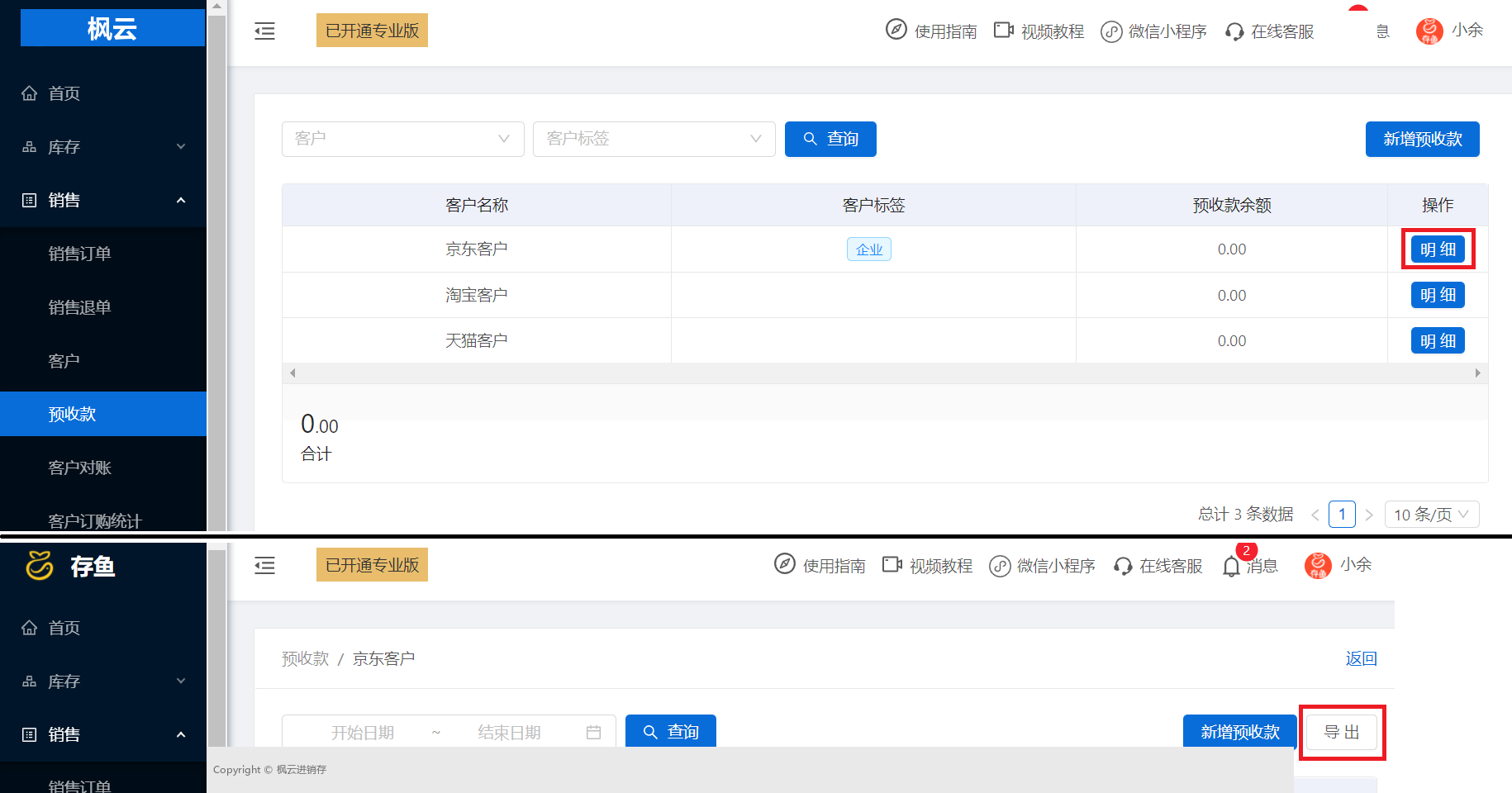The width and height of the screenshot is (1512, 793).
Task: Click 在线客服 headset icon in lower header
Action: pos(1123,566)
